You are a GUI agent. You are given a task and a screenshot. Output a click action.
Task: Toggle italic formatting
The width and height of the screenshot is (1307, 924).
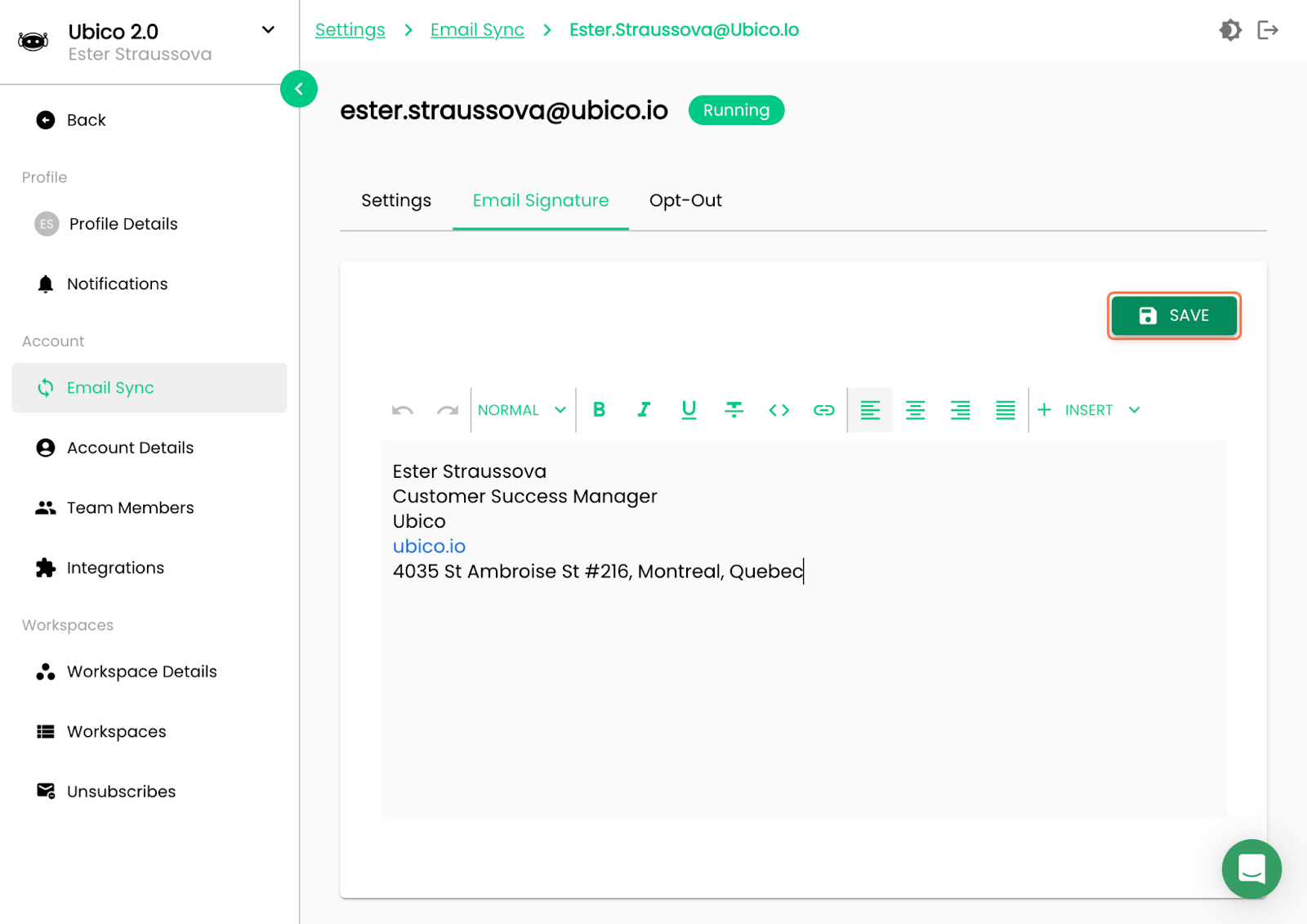pyautogui.click(x=644, y=410)
